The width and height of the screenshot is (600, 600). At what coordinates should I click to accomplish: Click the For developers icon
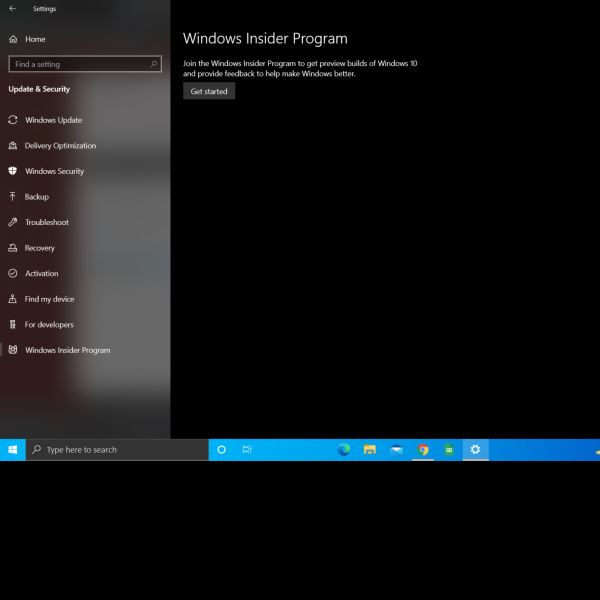13,324
